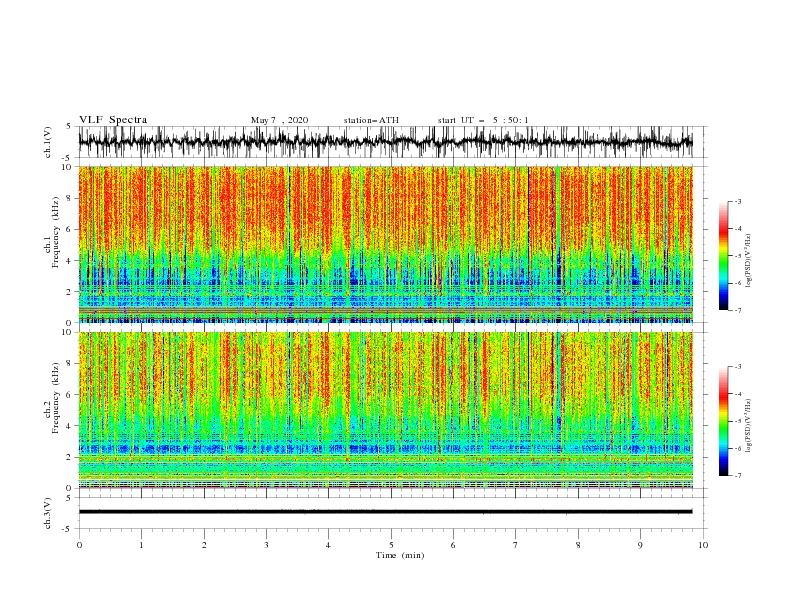Viewport: 792px width, 612px height.
Task: Click the "station=ATH" label
Action: 371,120
